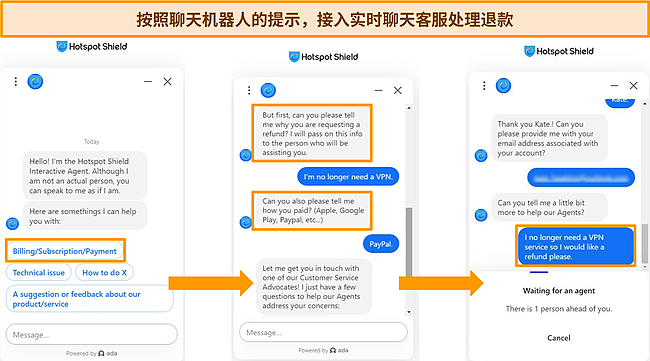Image resolution: width=650 pixels, height=361 pixels.
Task: Click the bot avatar in middle chat header
Action: (x=268, y=90)
